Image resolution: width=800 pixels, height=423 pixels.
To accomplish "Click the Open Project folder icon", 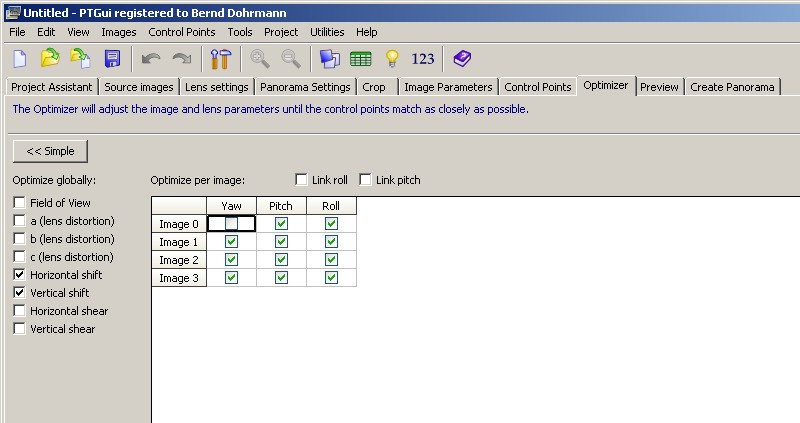I will coord(50,59).
